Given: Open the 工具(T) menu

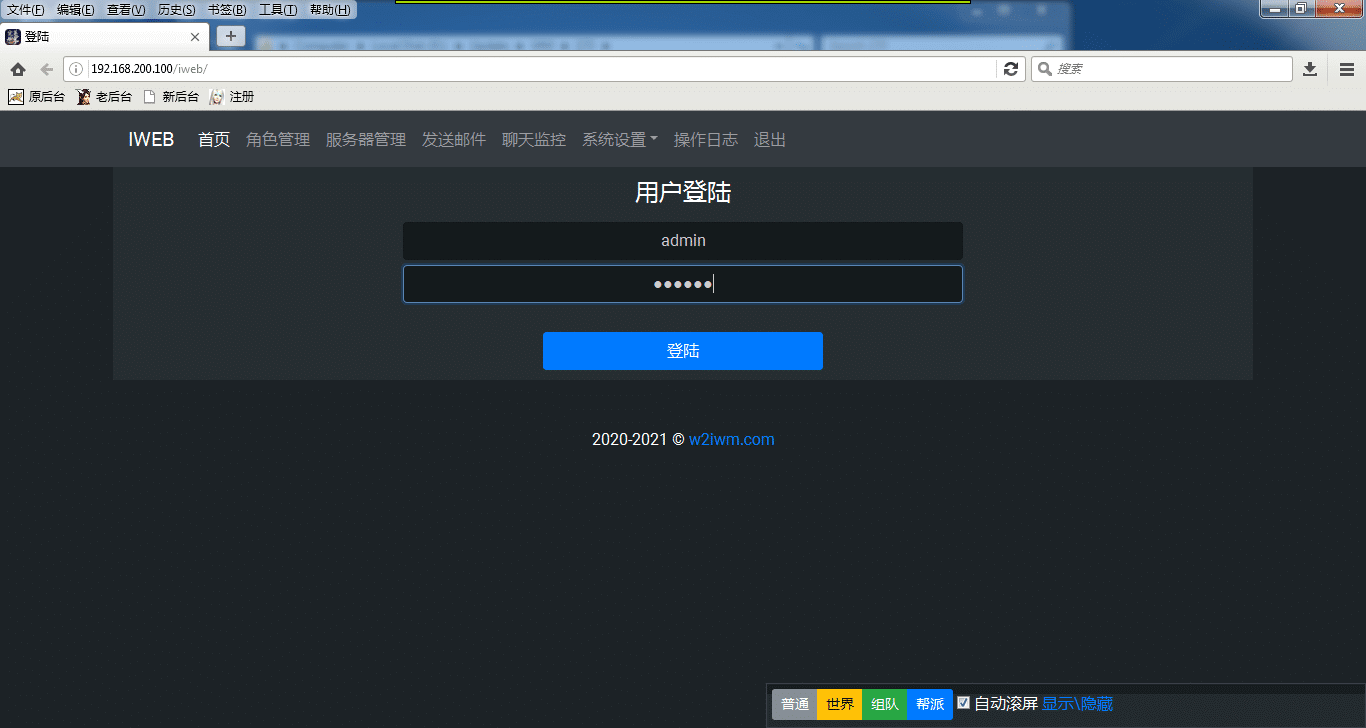Looking at the screenshot, I should point(278,10).
